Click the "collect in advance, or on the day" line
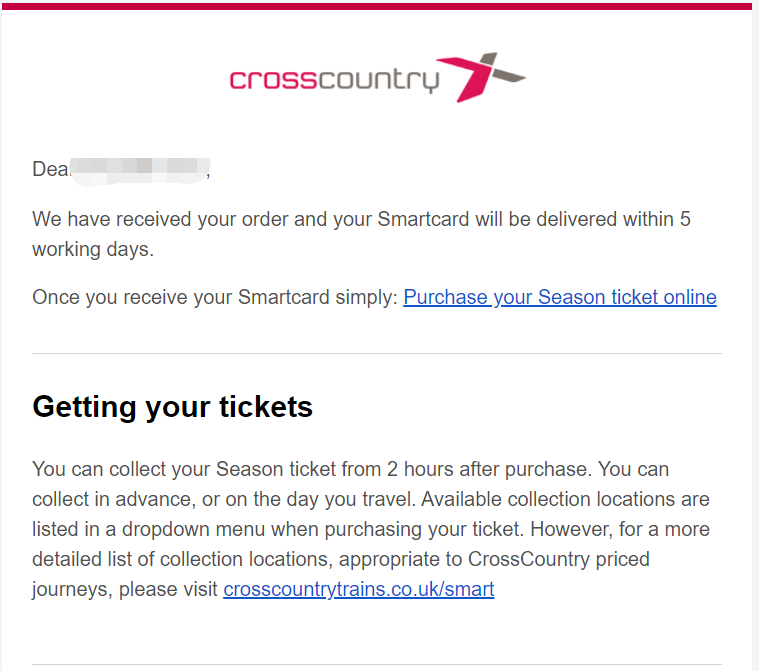Image resolution: width=759 pixels, height=671 pixels. pyautogui.click(x=371, y=499)
